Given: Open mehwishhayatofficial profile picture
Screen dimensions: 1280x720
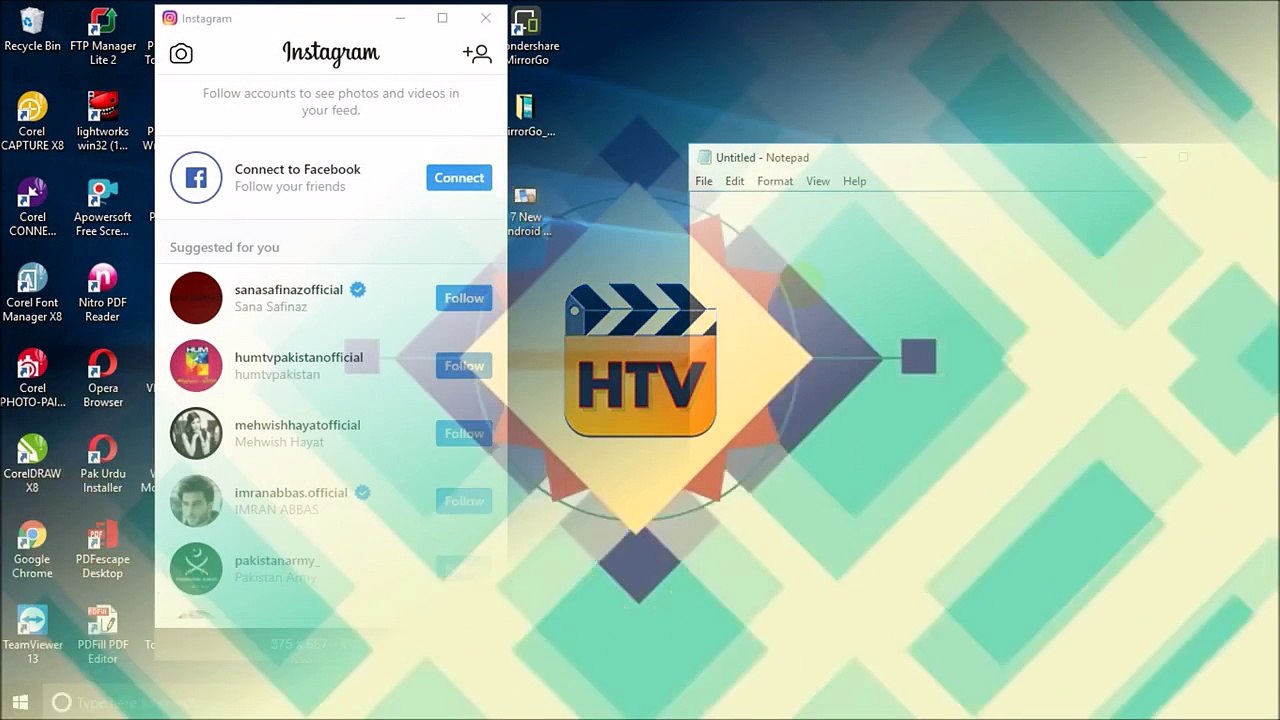Looking at the screenshot, I should point(196,434).
